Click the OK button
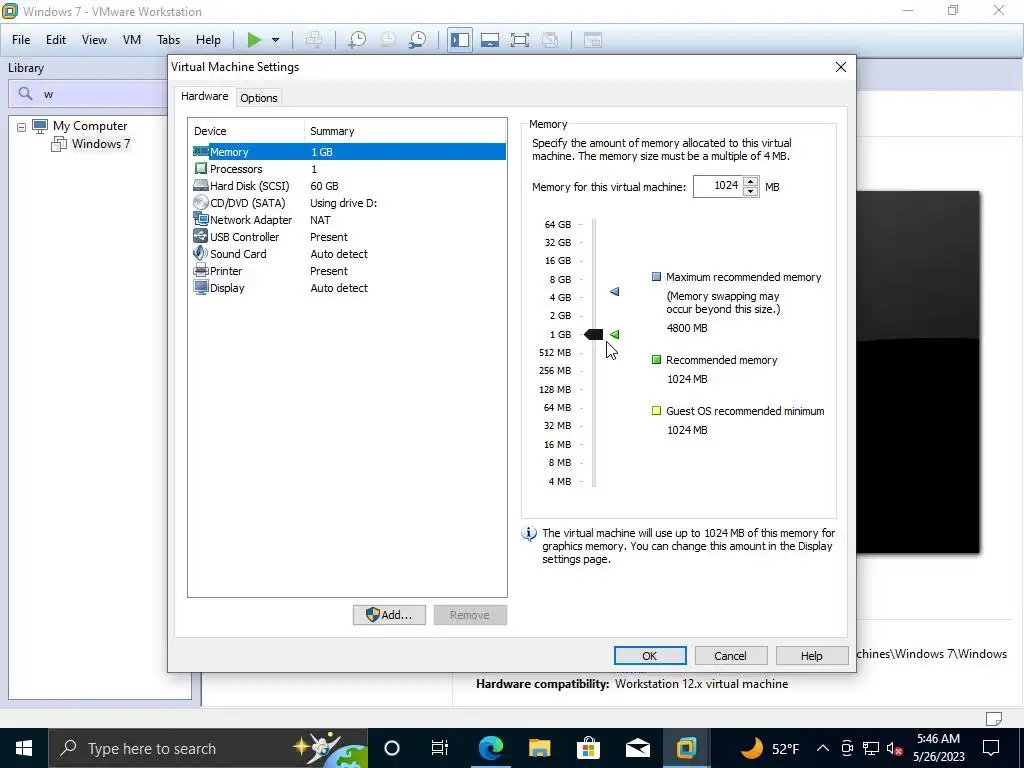Viewport: 1024px width, 768px height. pos(650,656)
